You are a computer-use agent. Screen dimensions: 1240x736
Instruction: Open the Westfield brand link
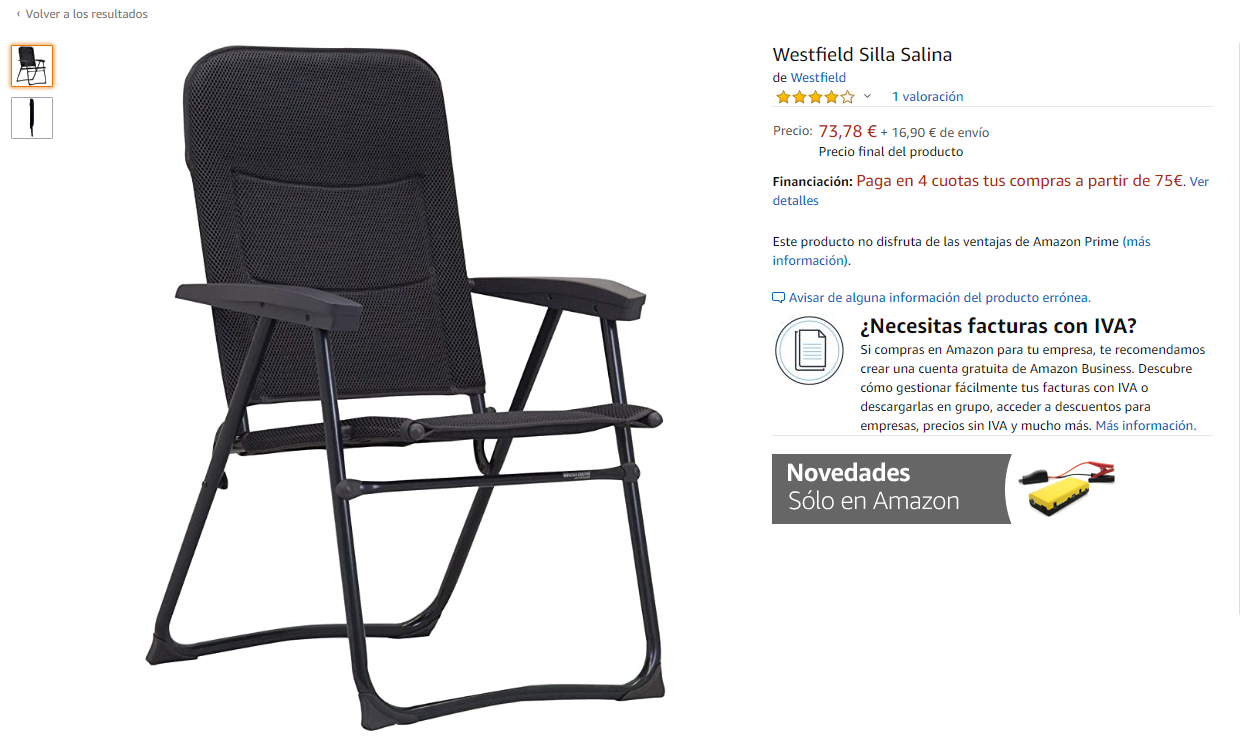818,77
